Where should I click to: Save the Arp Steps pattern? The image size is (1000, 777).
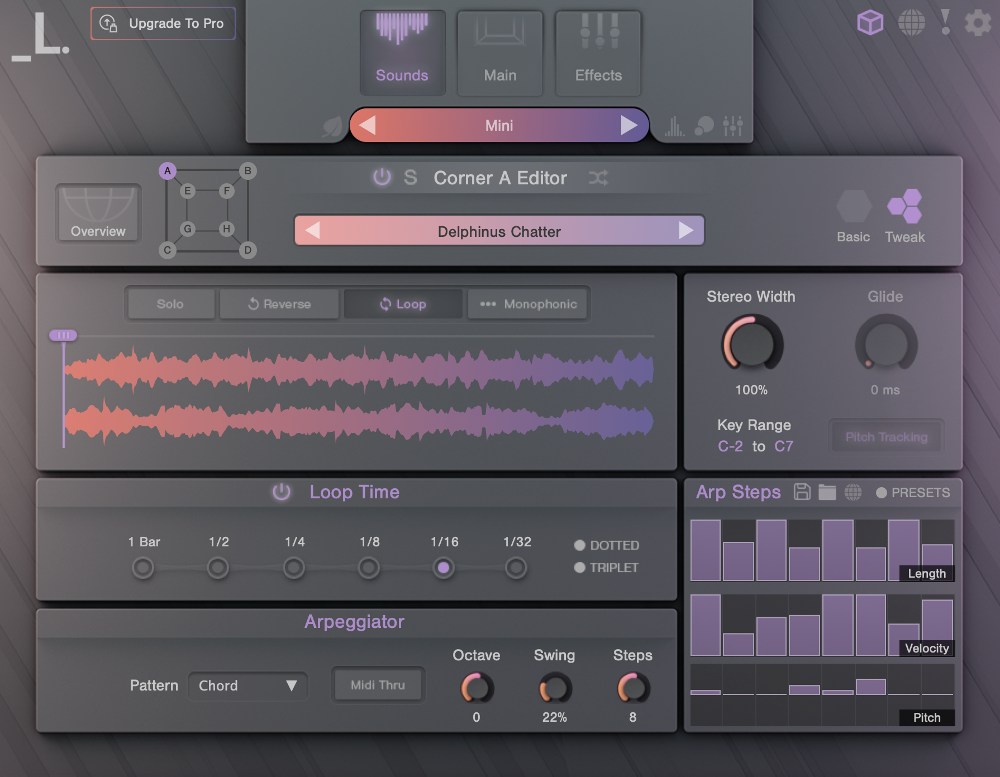(803, 492)
